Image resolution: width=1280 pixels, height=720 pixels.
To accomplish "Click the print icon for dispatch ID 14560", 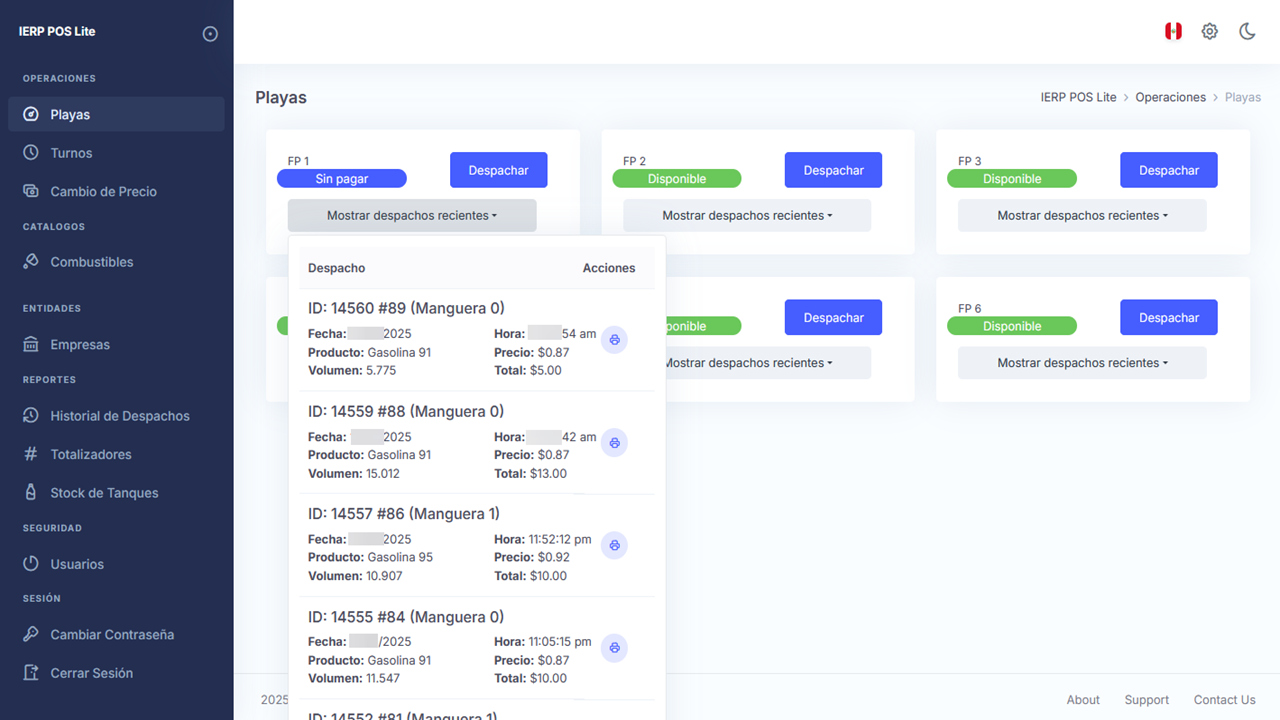I will [614, 340].
